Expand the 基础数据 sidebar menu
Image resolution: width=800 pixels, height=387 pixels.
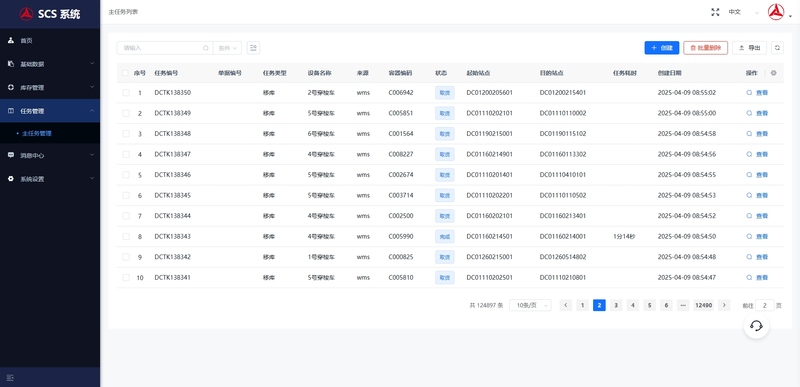coord(50,64)
